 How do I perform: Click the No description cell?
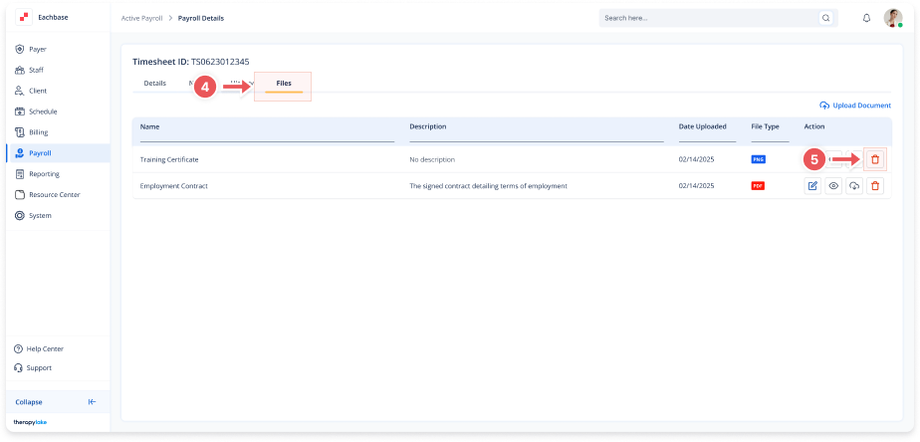[x=432, y=160]
